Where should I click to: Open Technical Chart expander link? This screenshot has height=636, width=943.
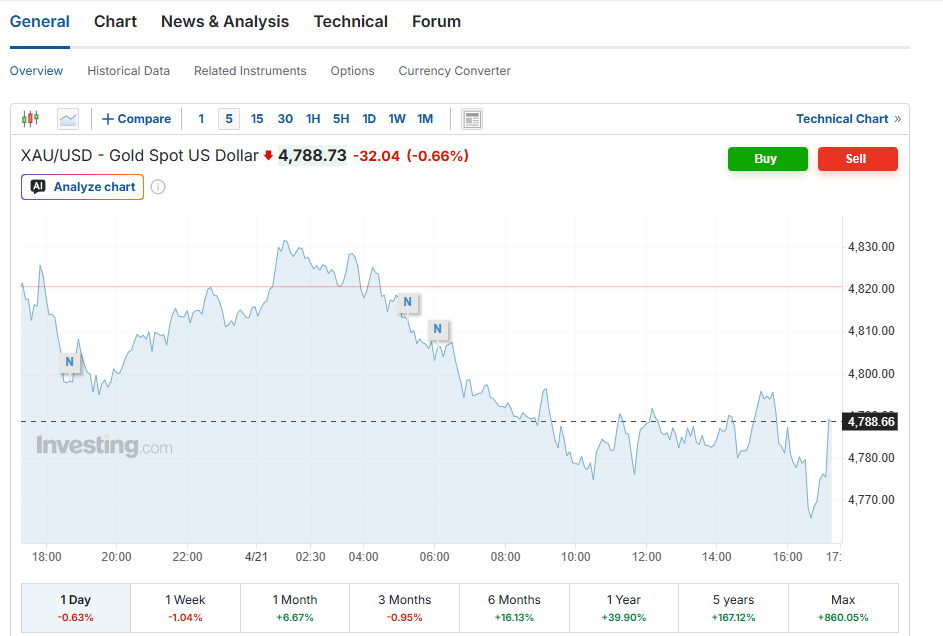coord(848,119)
